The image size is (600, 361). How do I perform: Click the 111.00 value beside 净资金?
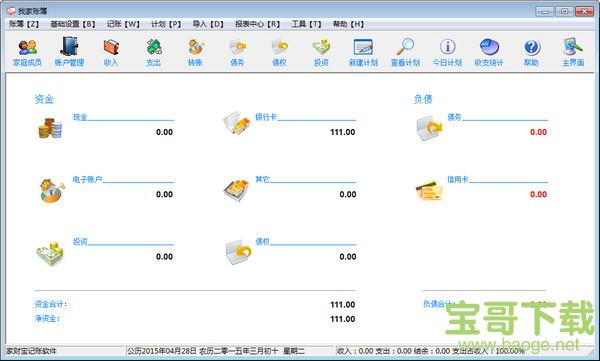click(342, 319)
